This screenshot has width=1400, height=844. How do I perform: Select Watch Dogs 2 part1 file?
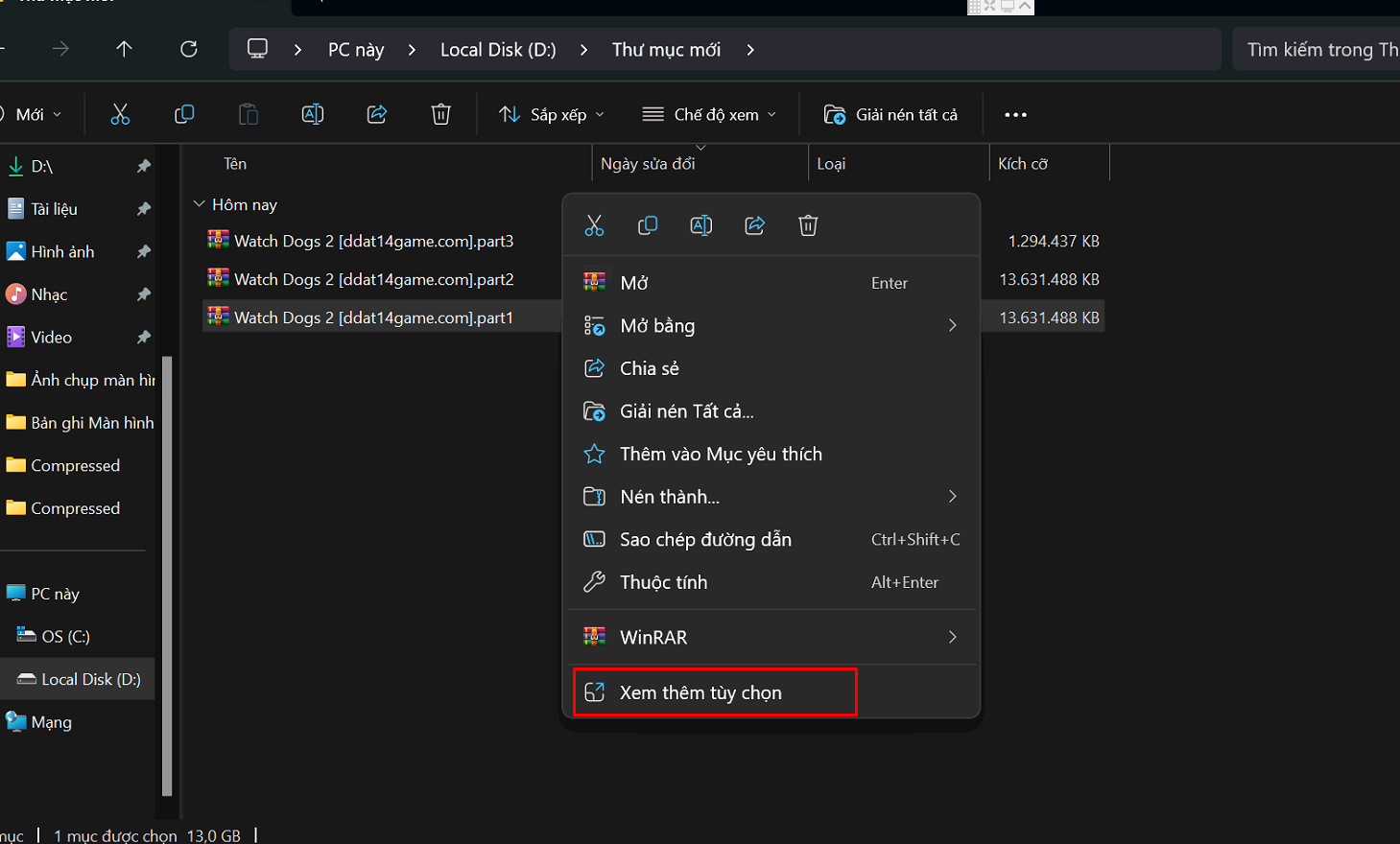pyautogui.click(x=374, y=317)
